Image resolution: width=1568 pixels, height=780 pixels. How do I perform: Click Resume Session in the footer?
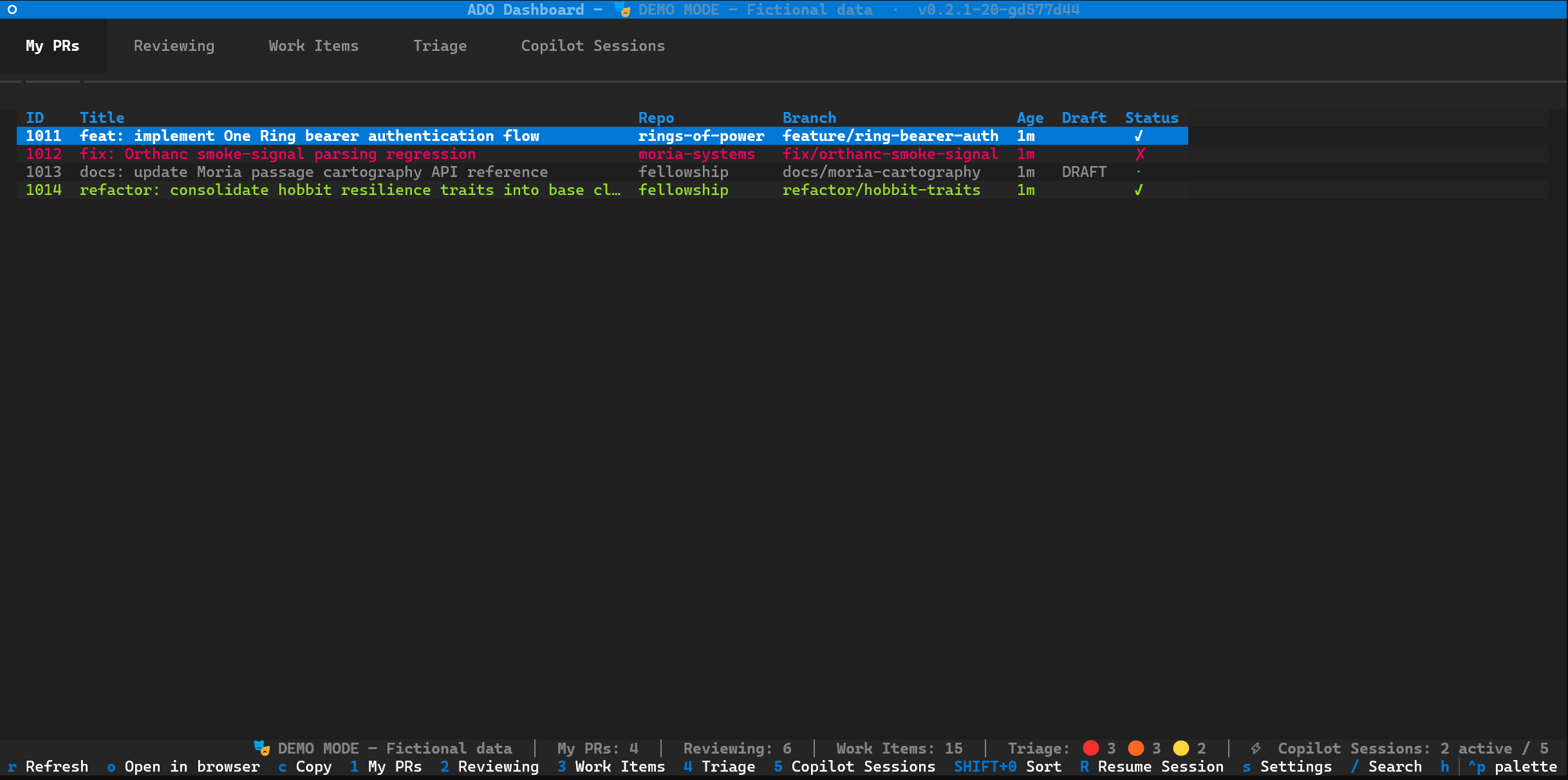pos(1152,766)
